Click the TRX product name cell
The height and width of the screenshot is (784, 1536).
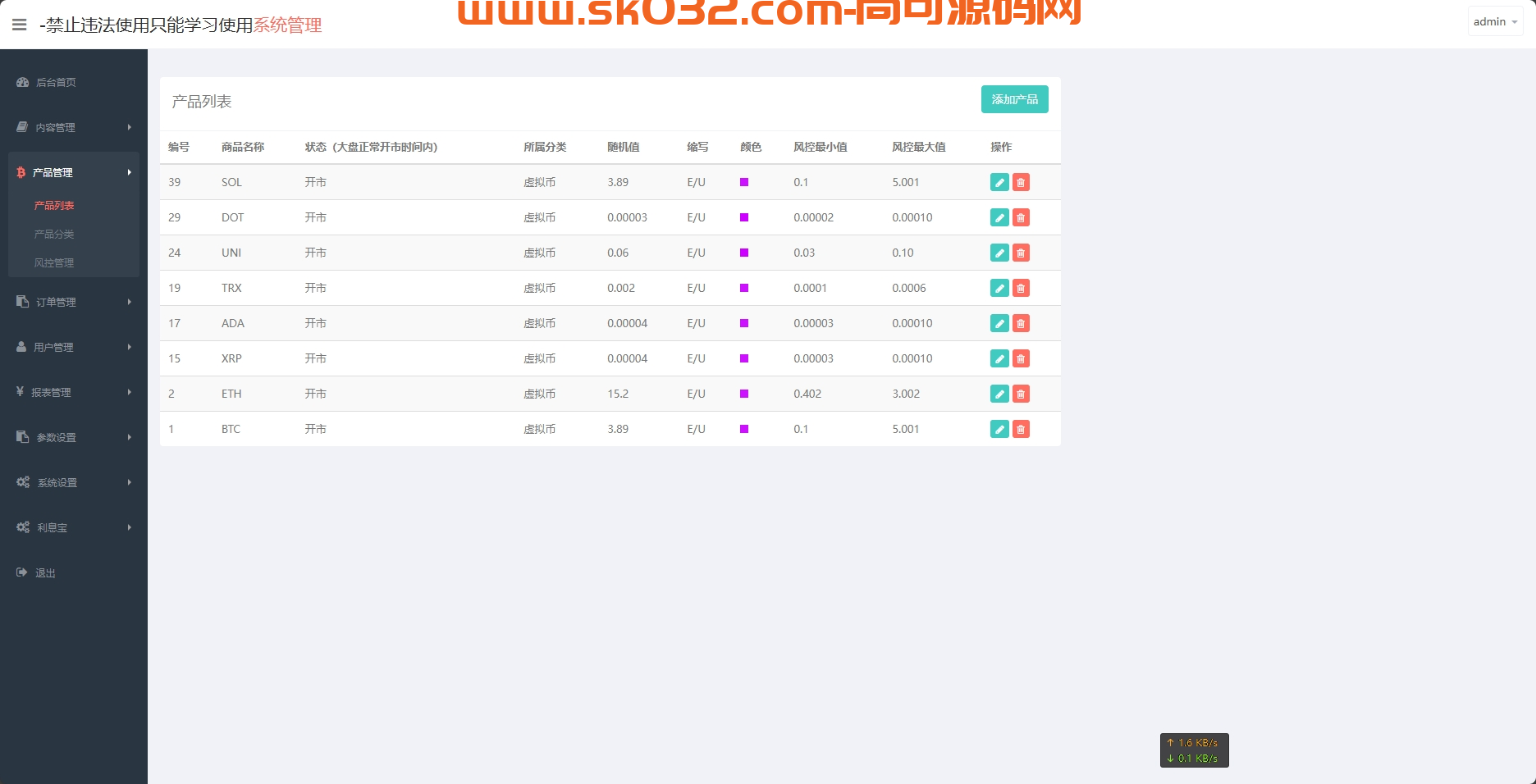pyautogui.click(x=231, y=288)
